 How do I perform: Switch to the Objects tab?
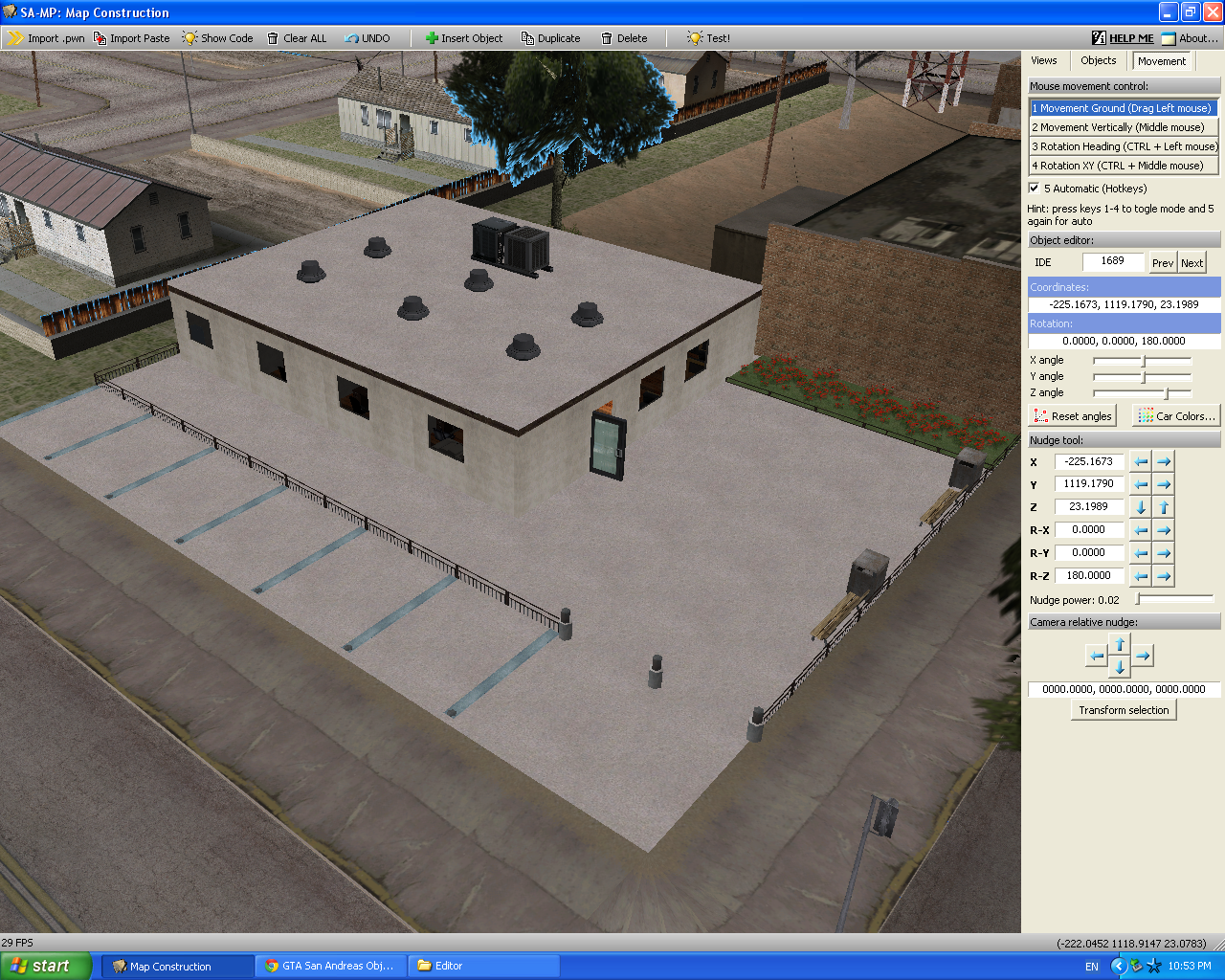click(1098, 60)
